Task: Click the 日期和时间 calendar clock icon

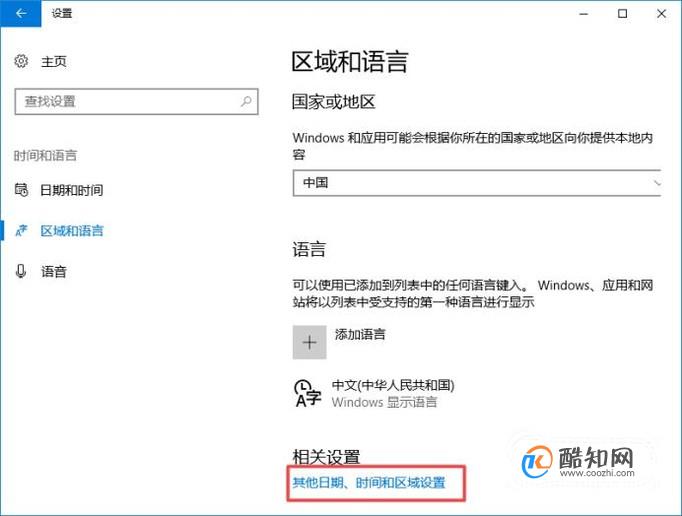Action: point(21,190)
